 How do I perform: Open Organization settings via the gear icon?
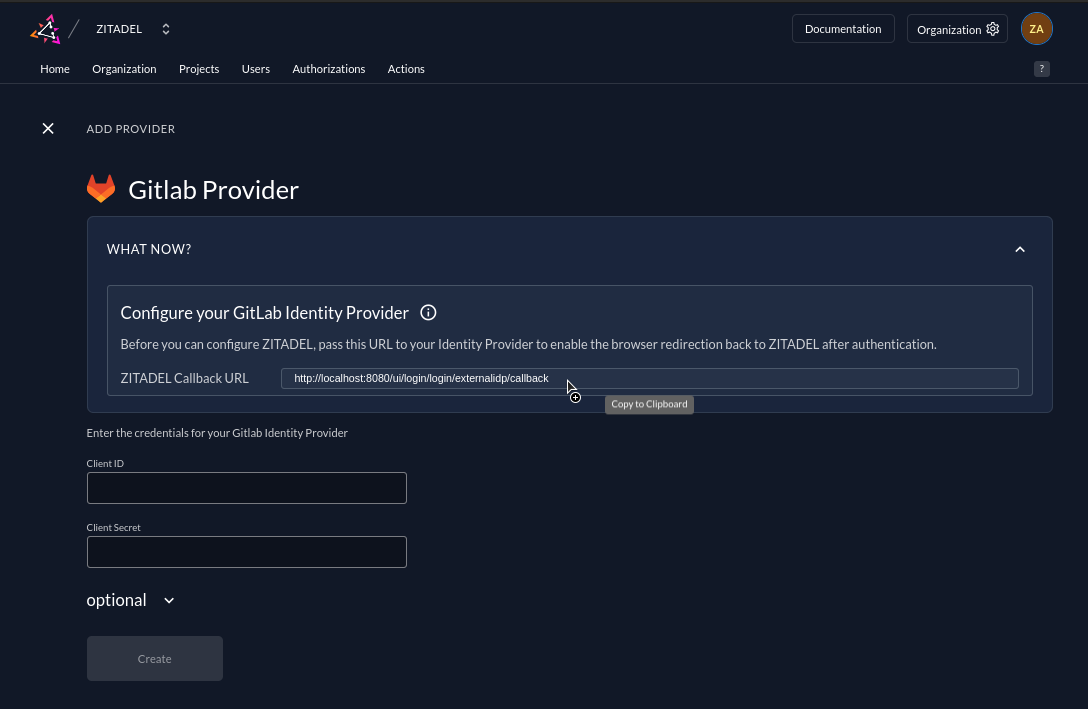point(992,29)
